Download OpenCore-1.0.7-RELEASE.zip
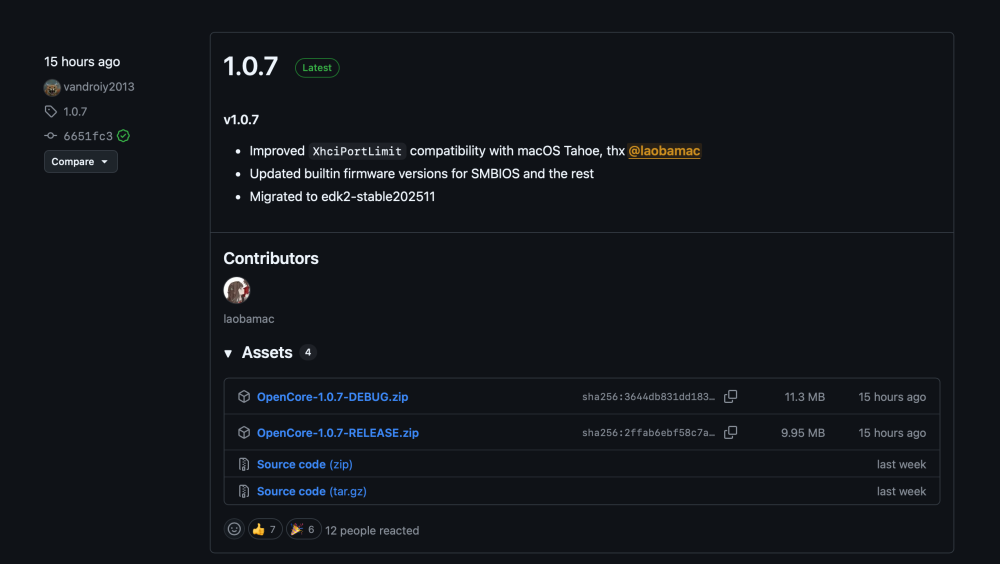 coord(337,433)
